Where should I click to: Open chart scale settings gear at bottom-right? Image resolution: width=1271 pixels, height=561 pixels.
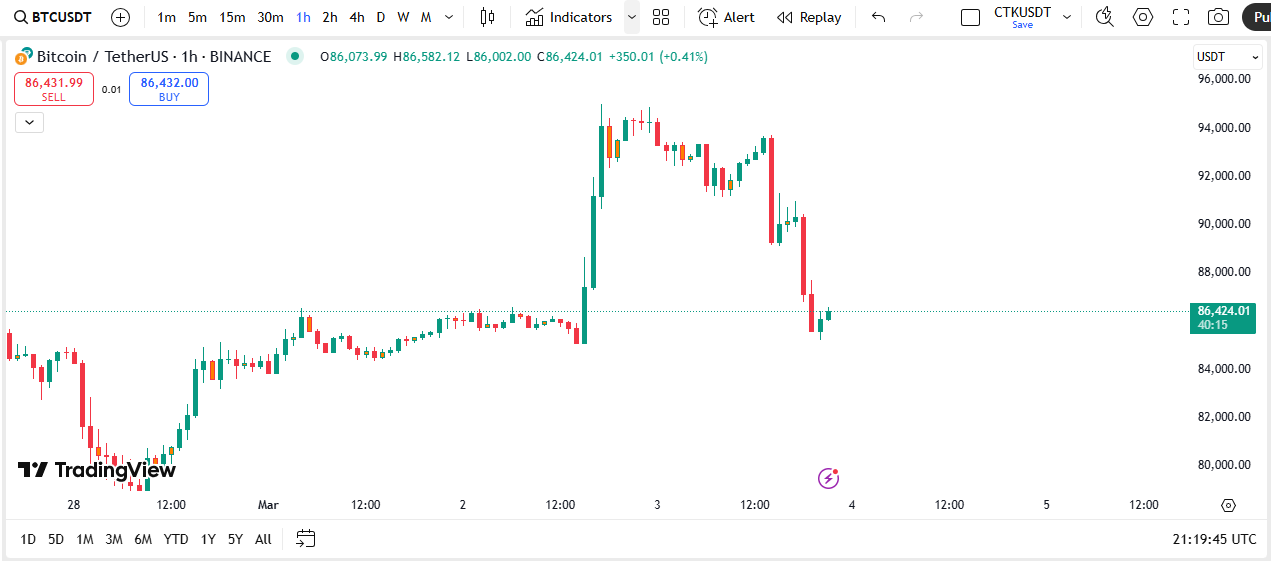point(1228,505)
